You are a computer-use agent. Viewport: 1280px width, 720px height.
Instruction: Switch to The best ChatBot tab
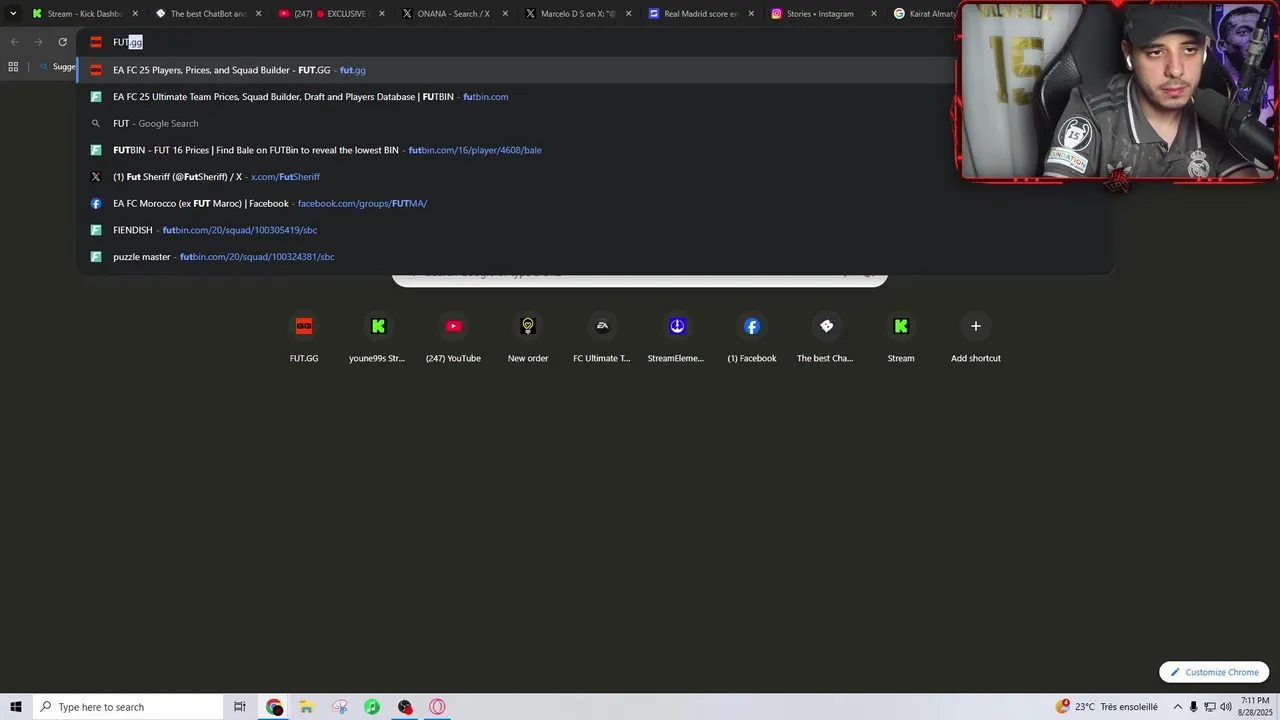point(207,14)
